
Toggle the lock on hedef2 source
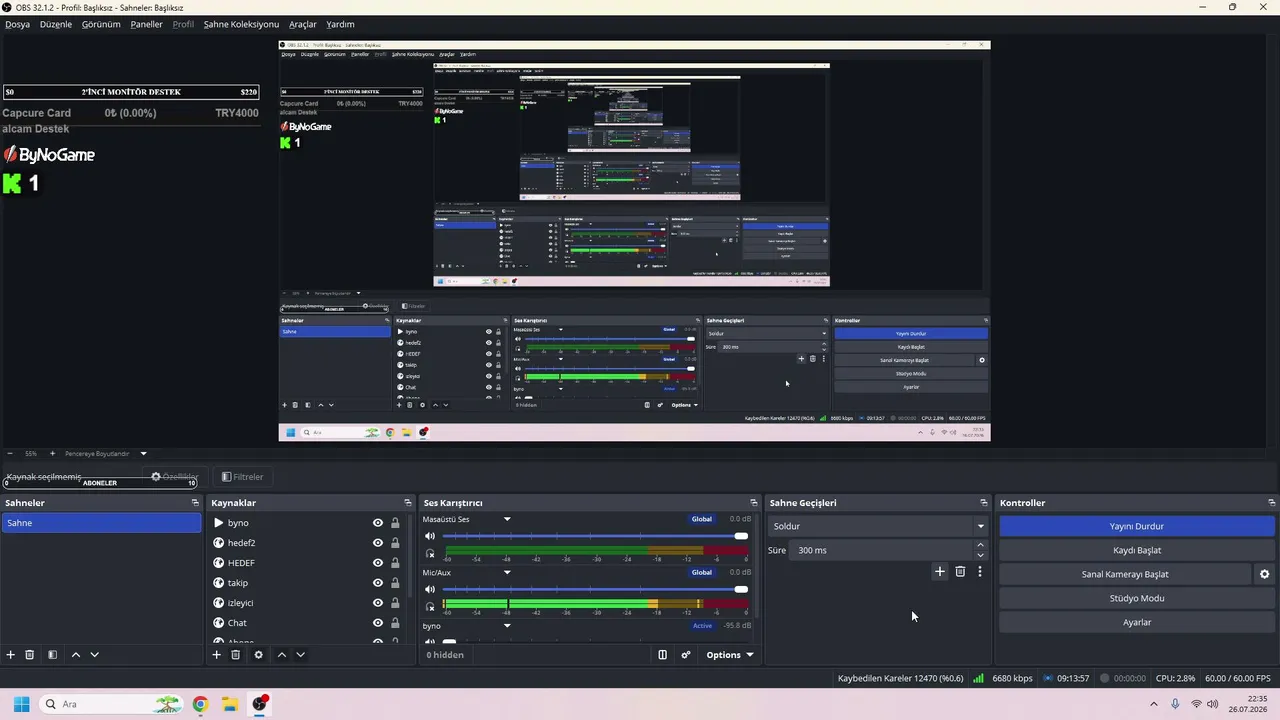[x=395, y=543]
